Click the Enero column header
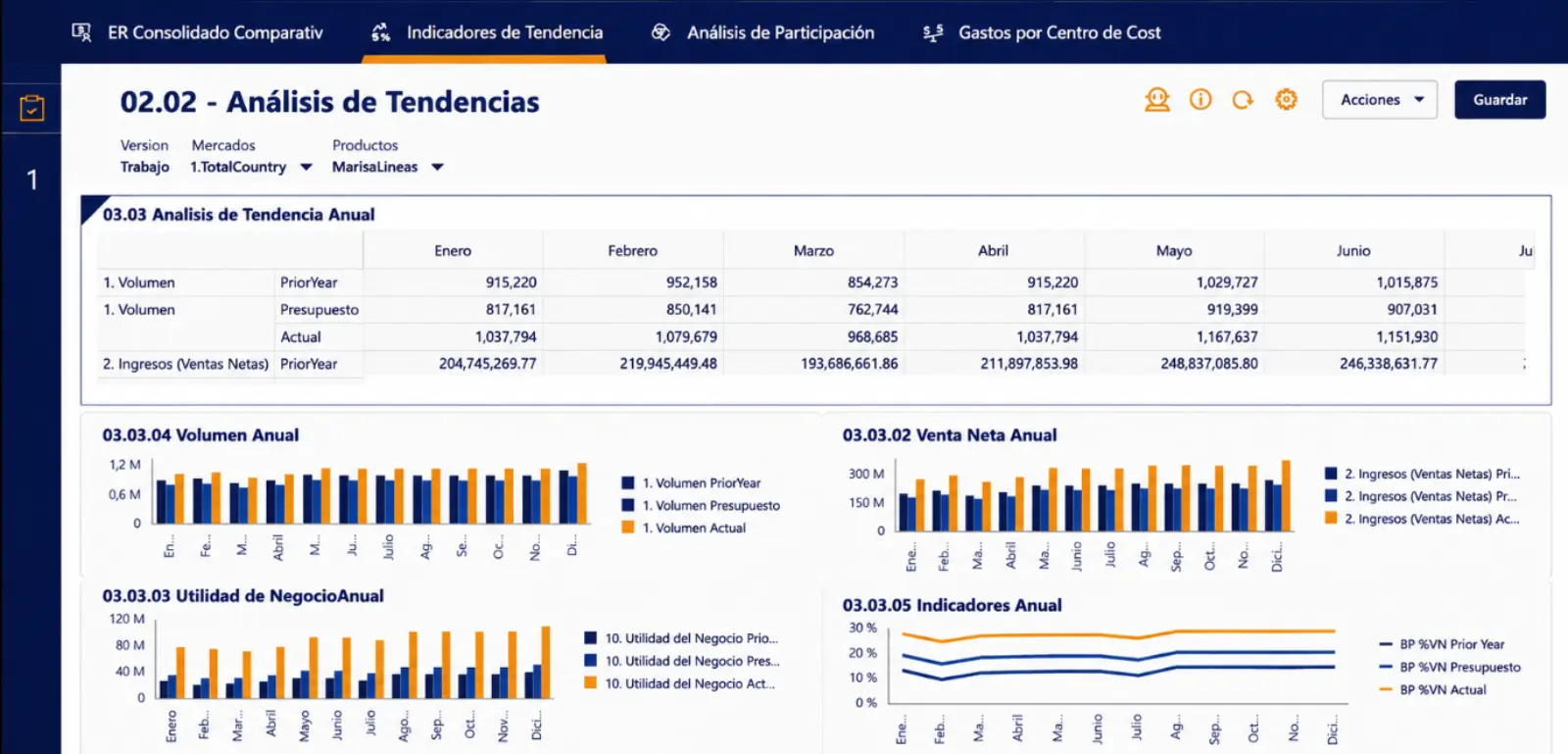This screenshot has height=754, width=1568. [x=453, y=251]
